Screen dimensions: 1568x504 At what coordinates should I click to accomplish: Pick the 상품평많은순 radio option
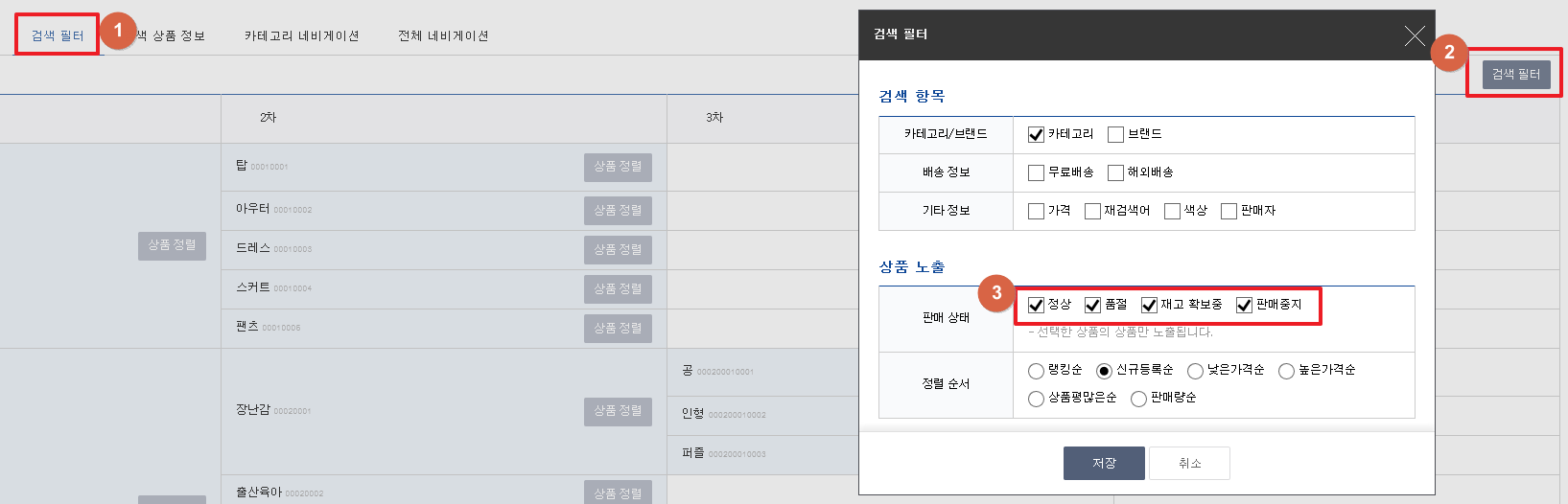click(x=1036, y=399)
